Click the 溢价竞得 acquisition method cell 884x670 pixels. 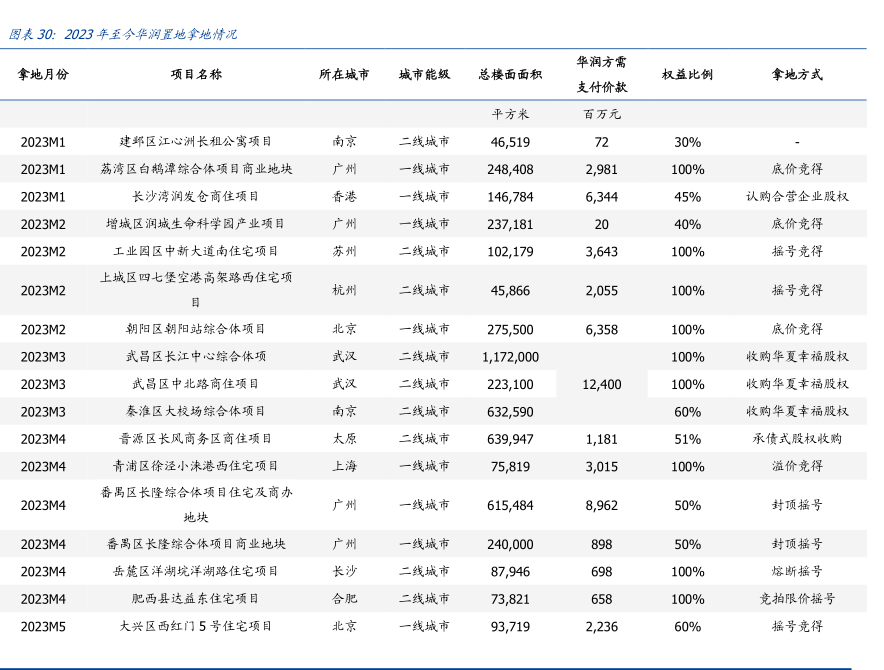point(797,466)
